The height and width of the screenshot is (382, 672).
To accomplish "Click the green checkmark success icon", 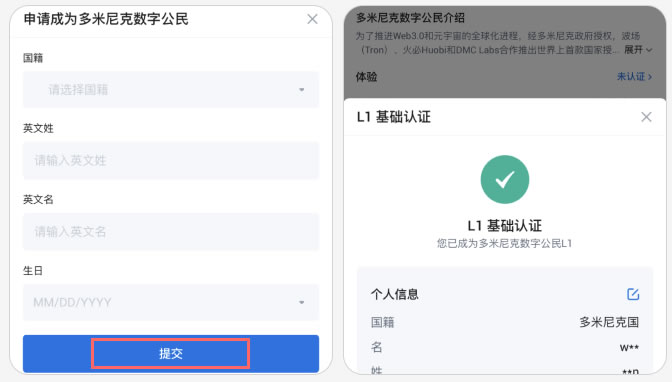I will click(505, 179).
